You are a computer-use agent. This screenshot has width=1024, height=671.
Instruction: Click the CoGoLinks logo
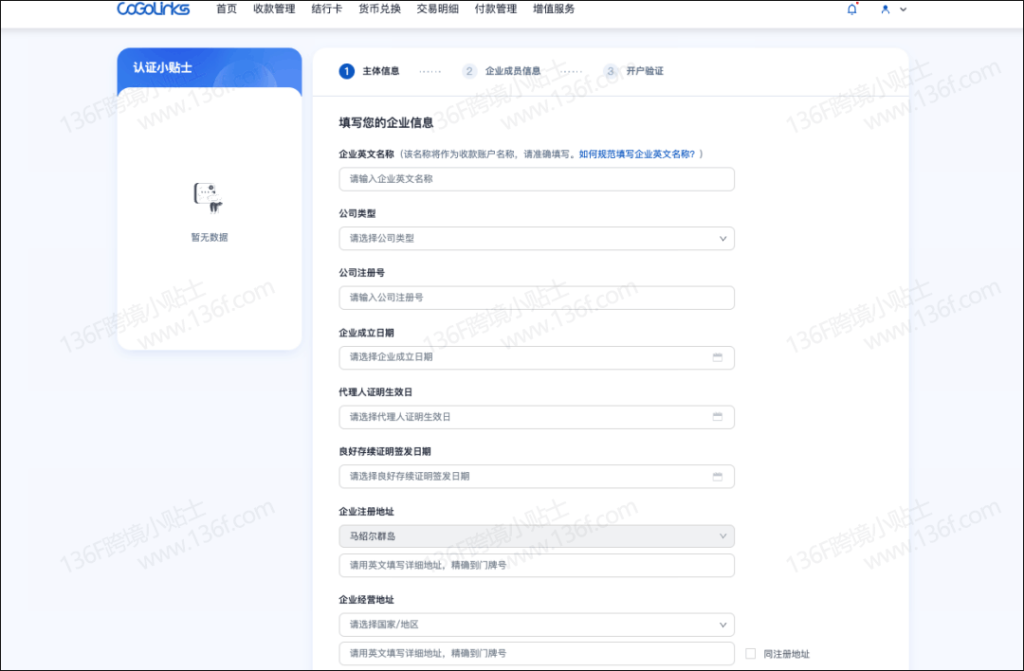pyautogui.click(x=153, y=8)
